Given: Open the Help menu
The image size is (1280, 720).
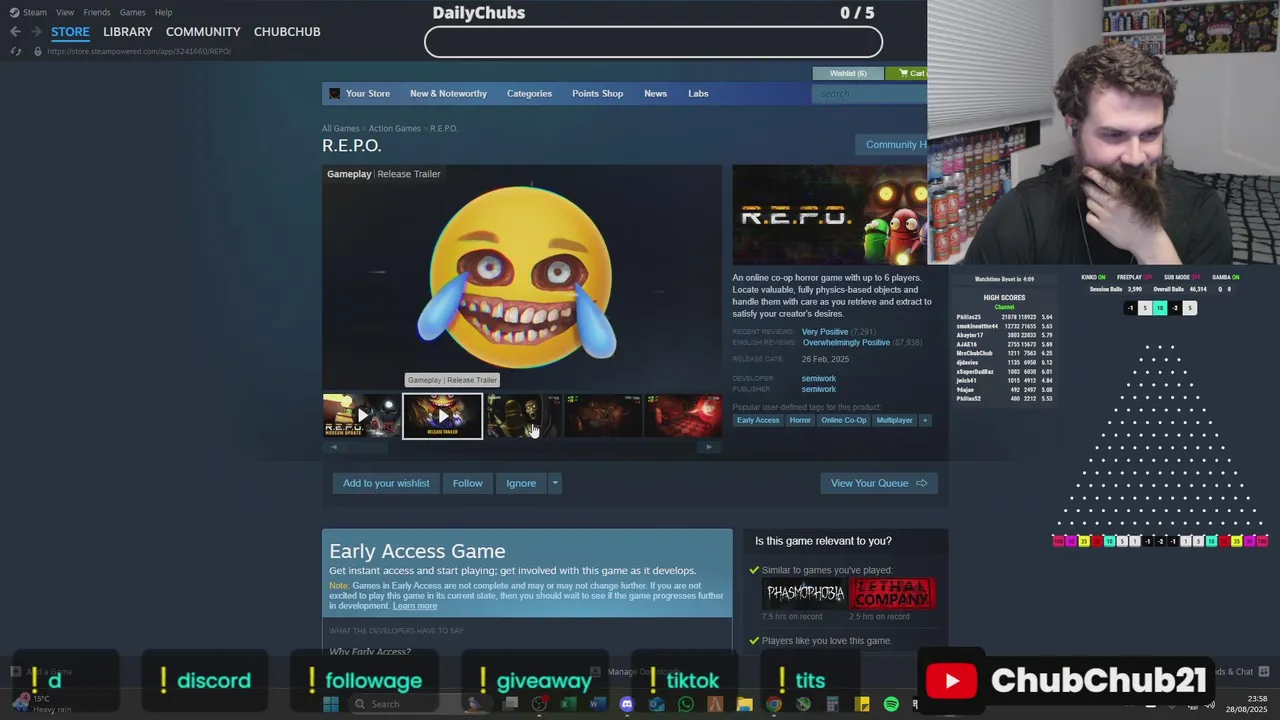Looking at the screenshot, I should tap(163, 12).
